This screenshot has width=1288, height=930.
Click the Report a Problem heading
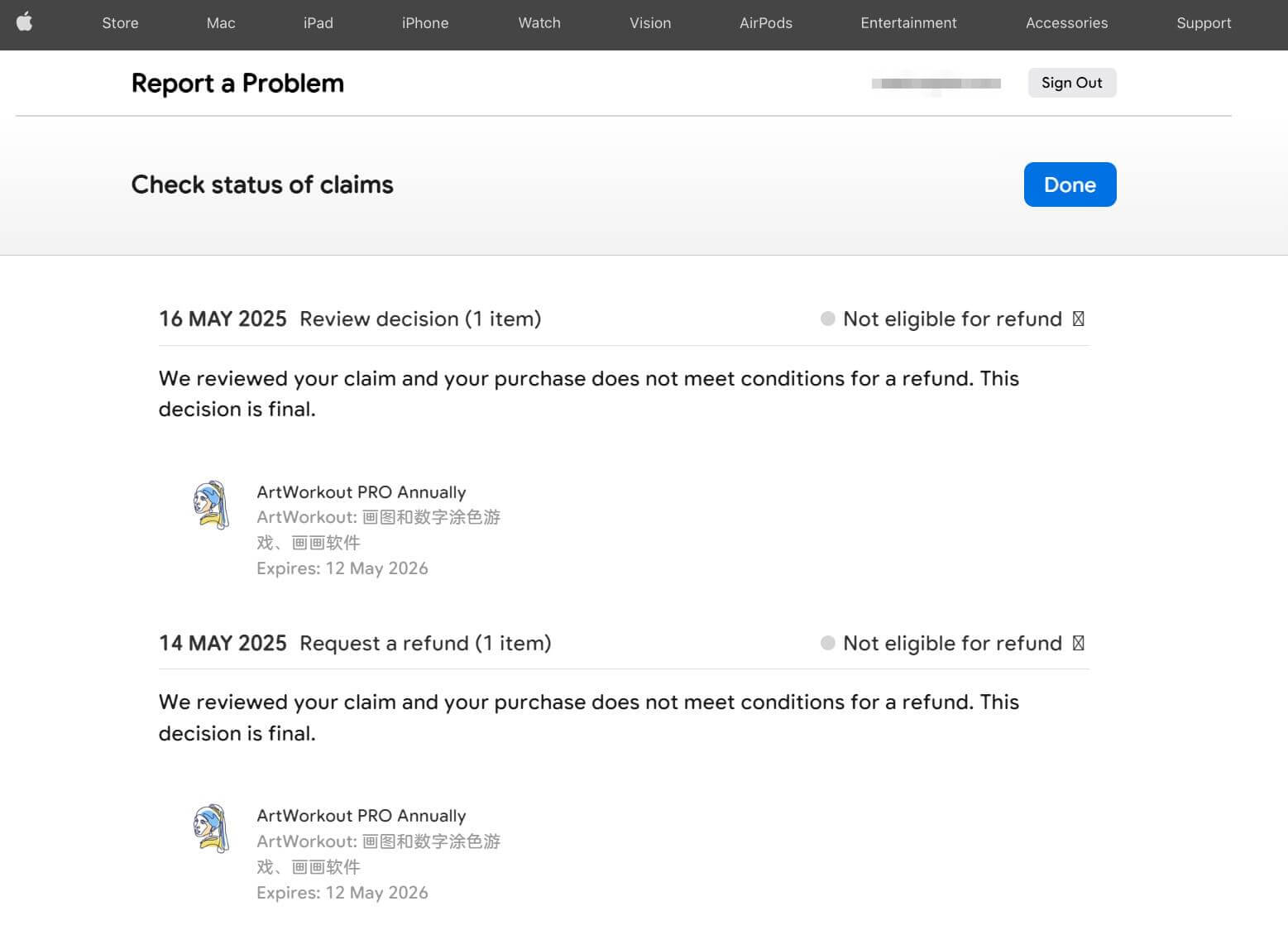(x=237, y=84)
